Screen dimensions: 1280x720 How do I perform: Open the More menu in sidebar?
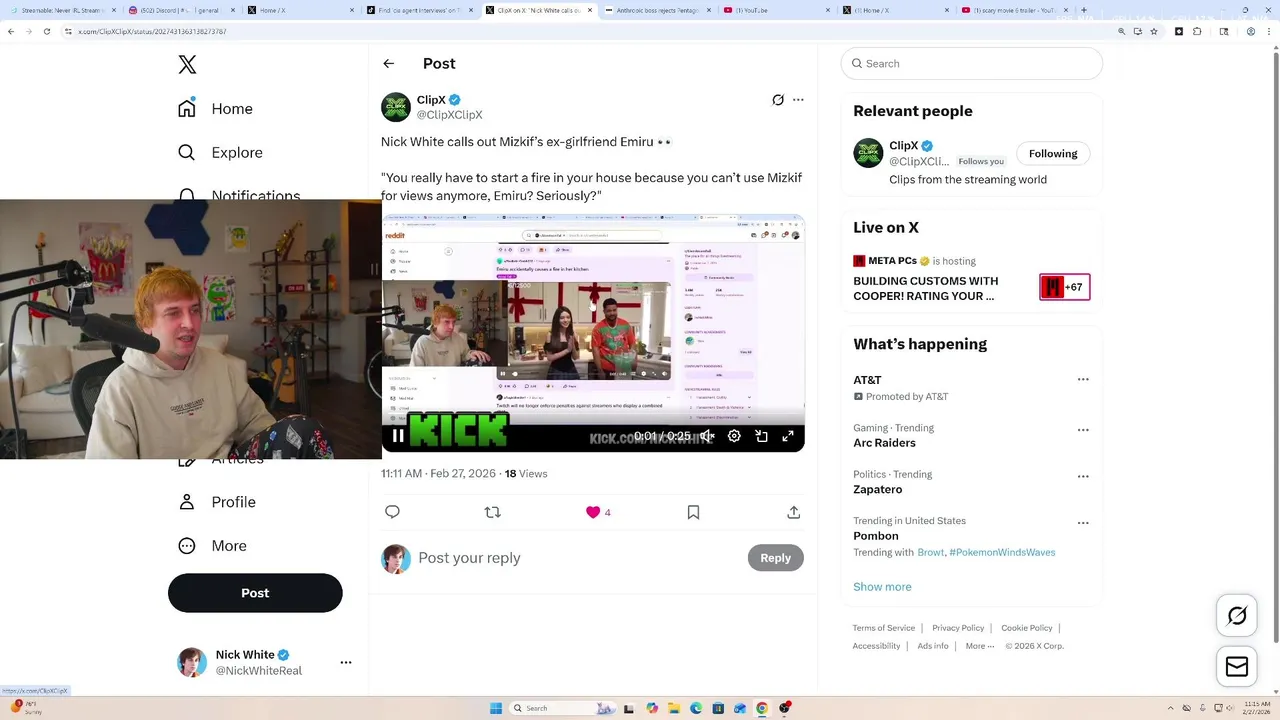[212, 546]
